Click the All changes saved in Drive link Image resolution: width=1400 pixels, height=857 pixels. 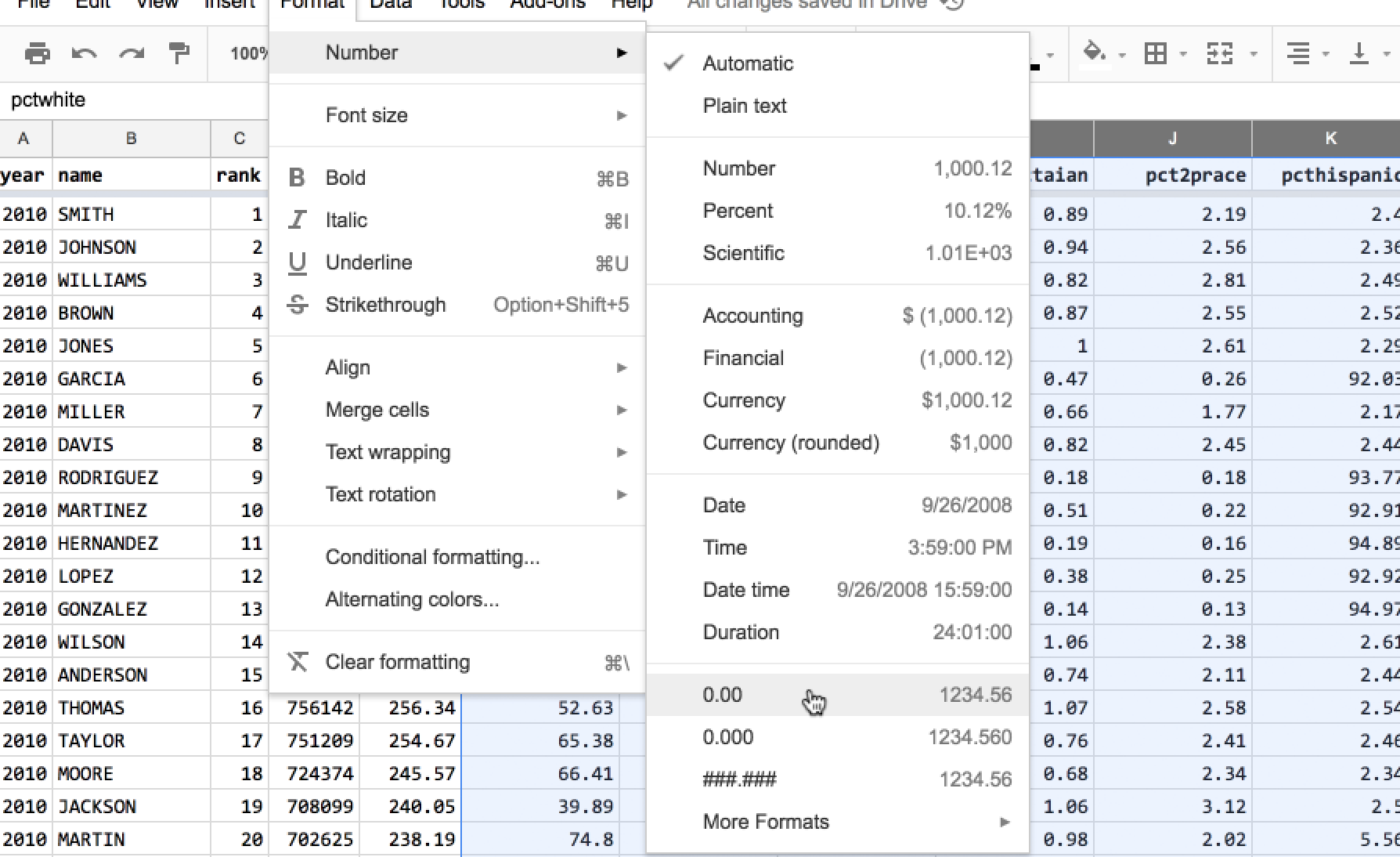[x=806, y=5]
